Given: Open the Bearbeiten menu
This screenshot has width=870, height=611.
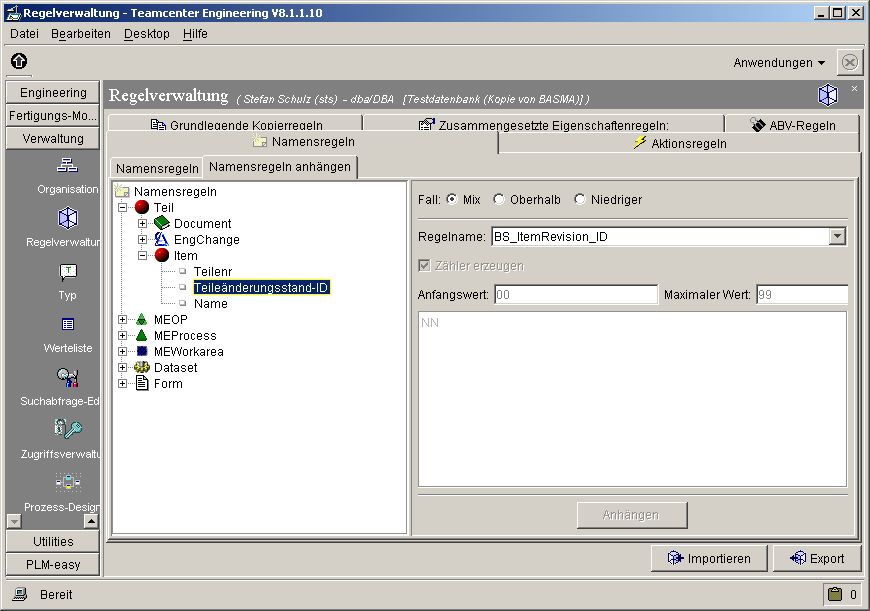Looking at the screenshot, I should pyautogui.click(x=80, y=34).
